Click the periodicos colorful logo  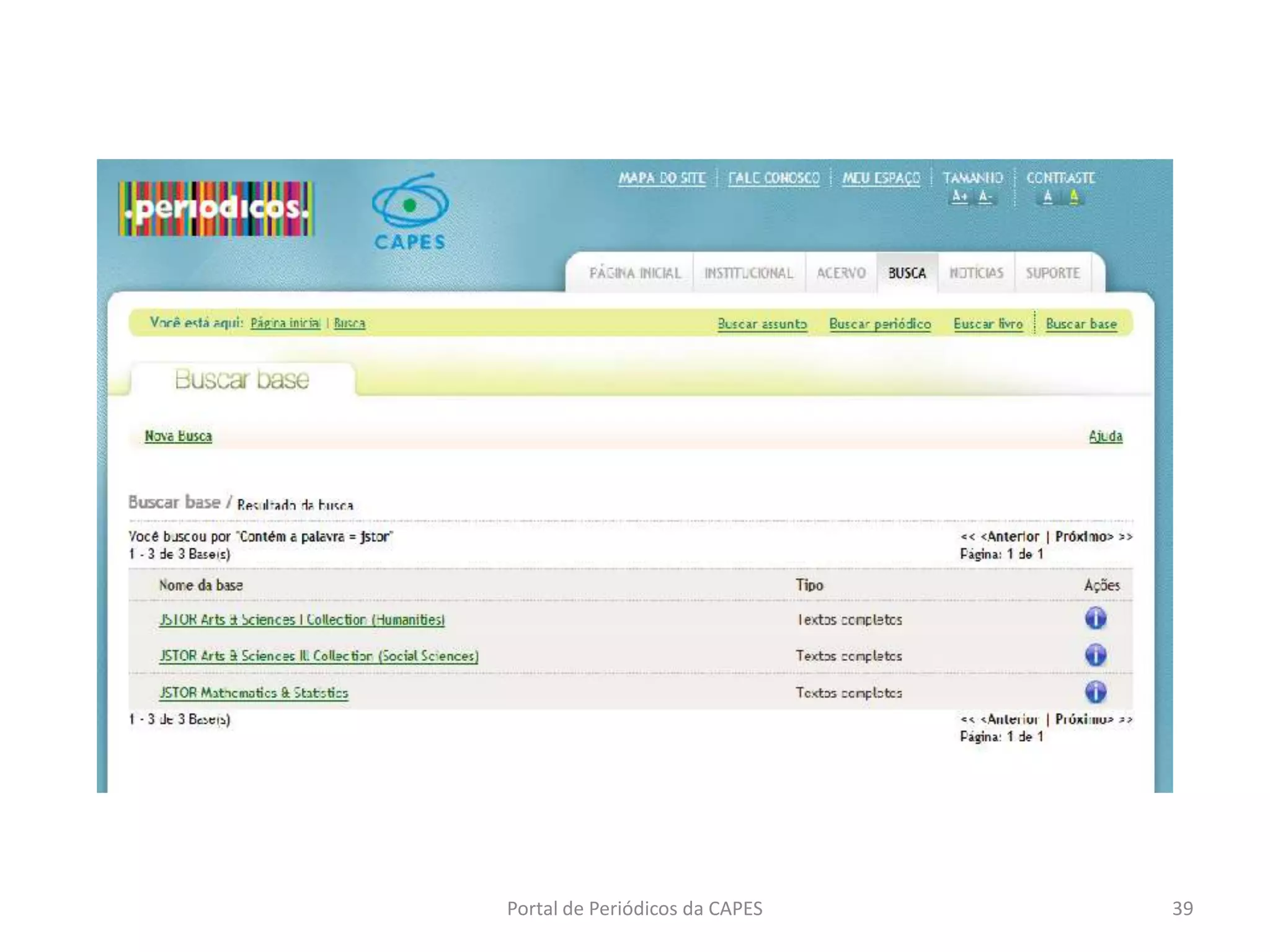click(x=216, y=208)
